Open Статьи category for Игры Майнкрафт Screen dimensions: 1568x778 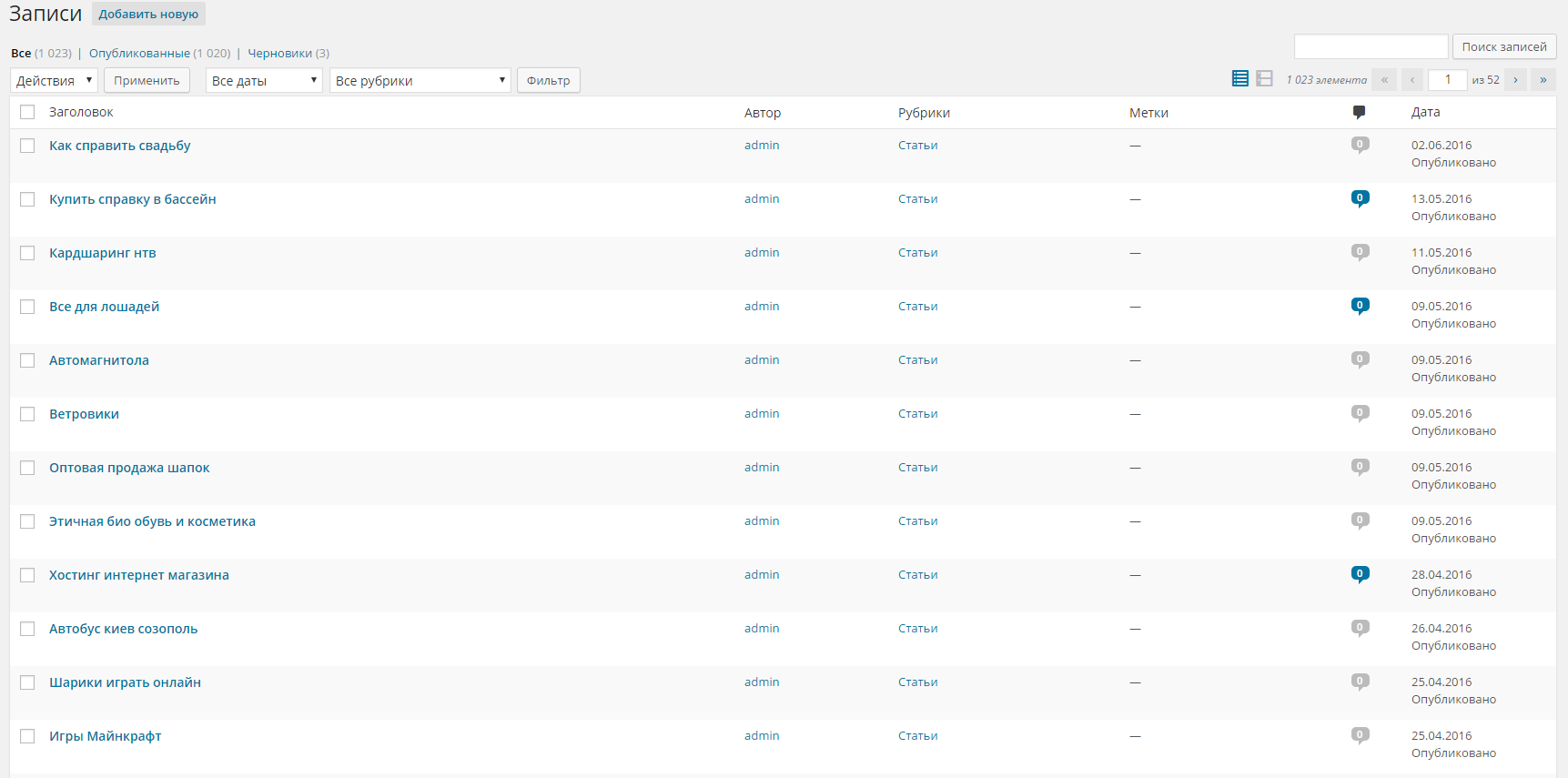pyautogui.click(x=917, y=736)
